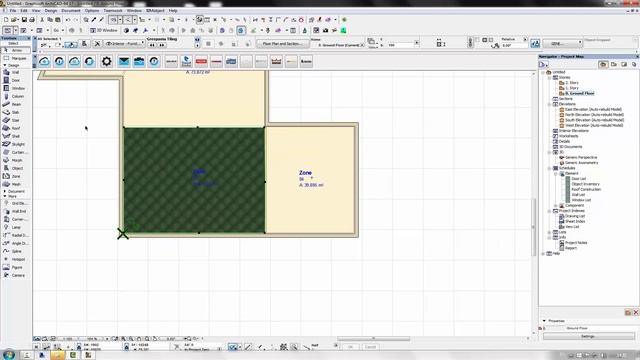Screen dimensions: 640x360
Task: Collapse the Schedules node in Navigator
Action: [x=549, y=168]
